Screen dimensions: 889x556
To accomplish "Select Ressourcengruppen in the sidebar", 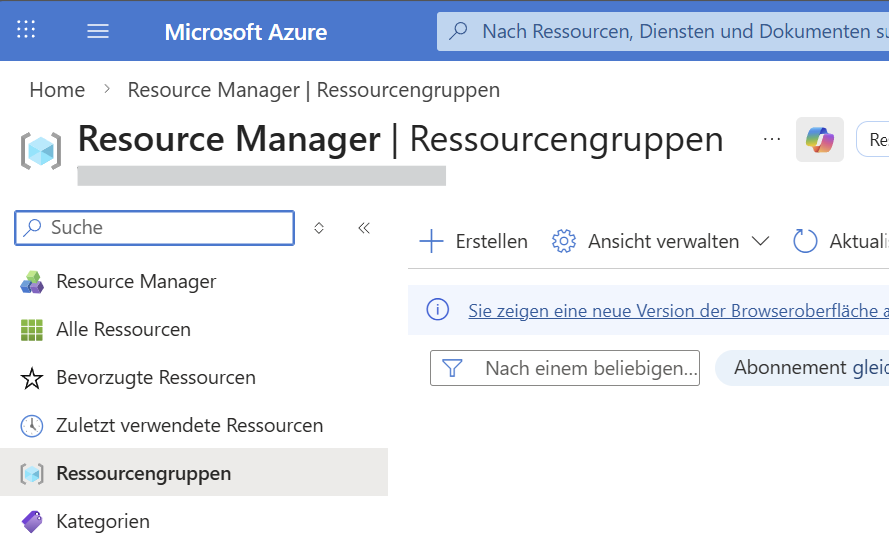I will (x=143, y=474).
